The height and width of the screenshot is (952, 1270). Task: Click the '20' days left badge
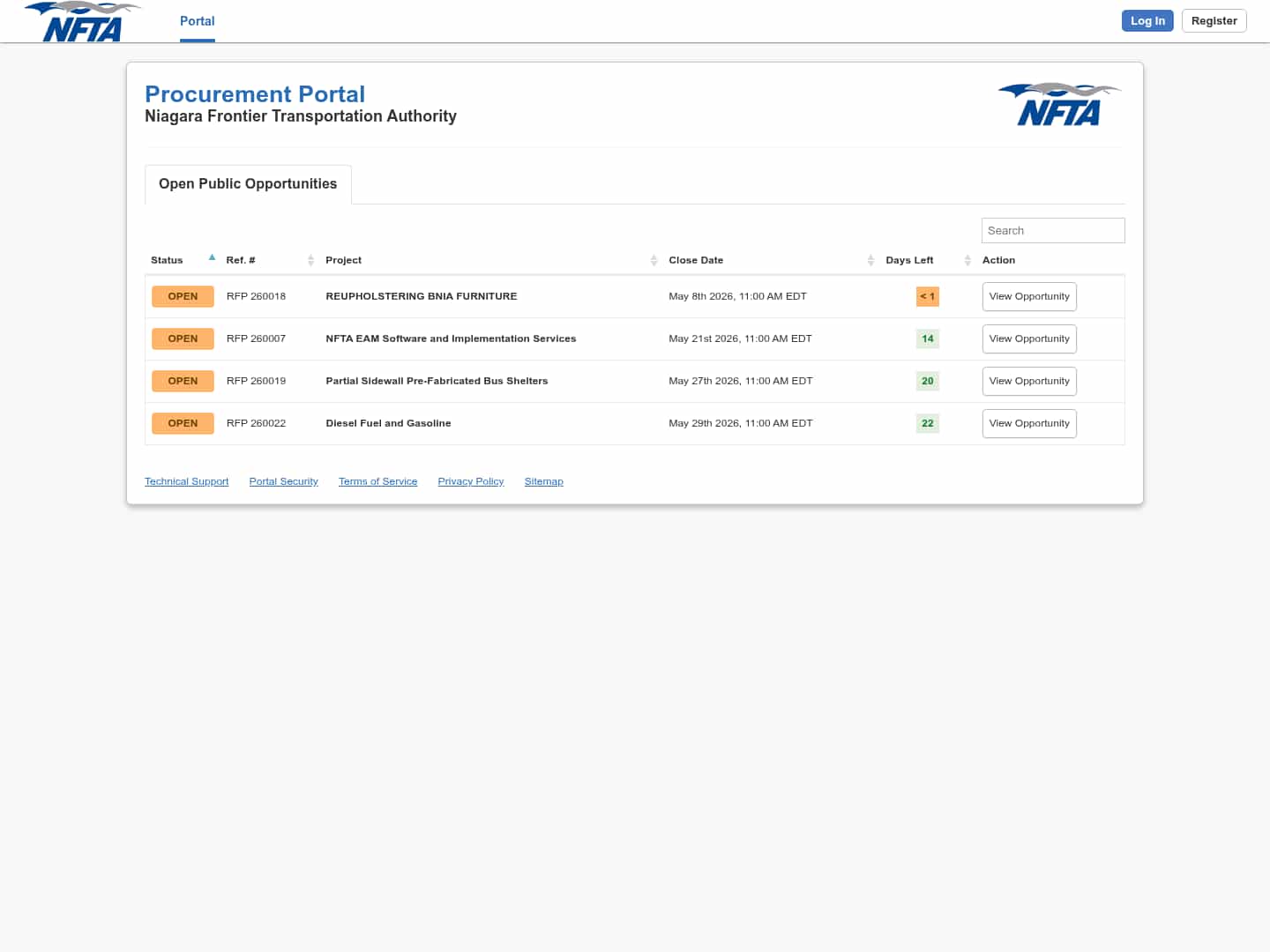(x=928, y=382)
